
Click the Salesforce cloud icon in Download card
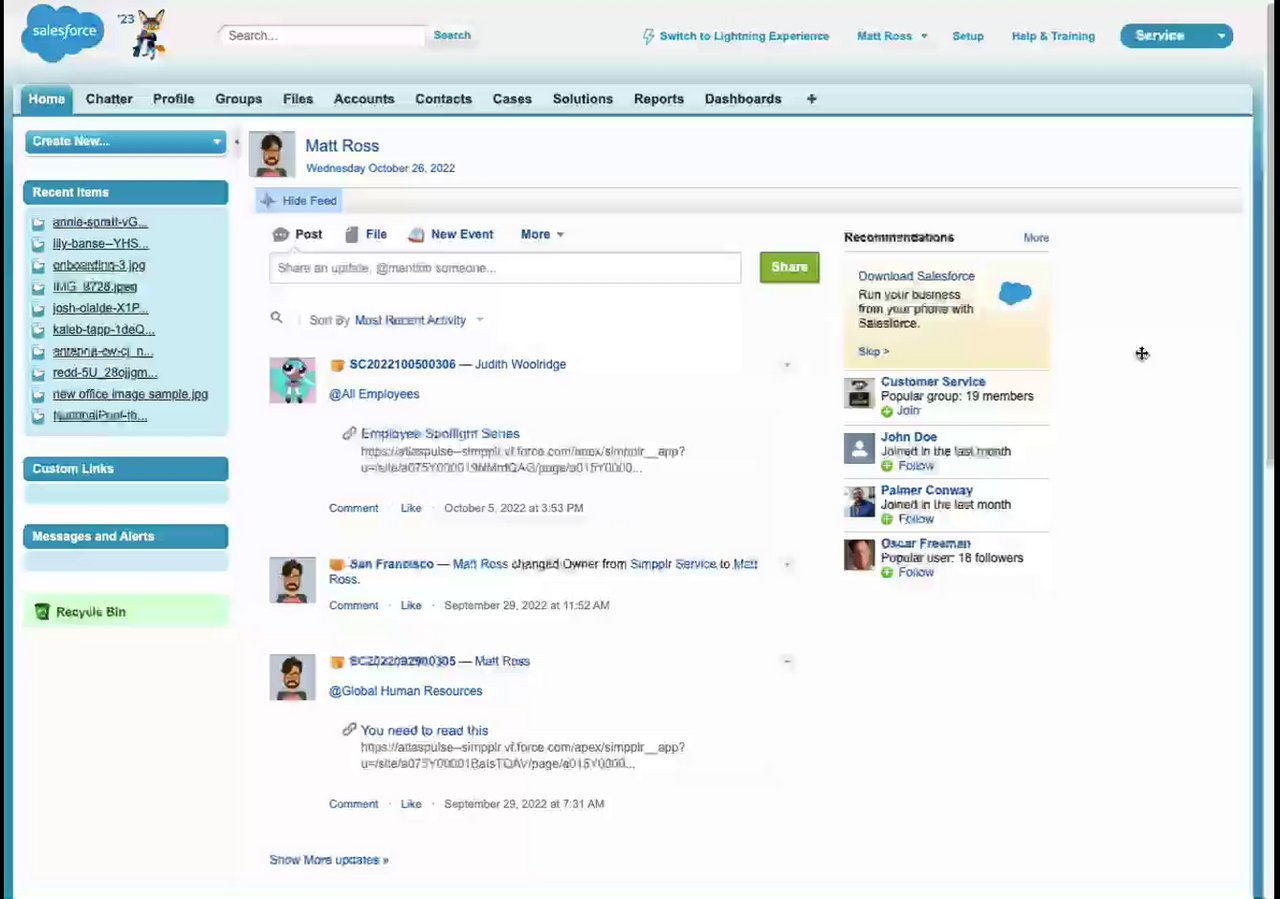coord(1015,293)
